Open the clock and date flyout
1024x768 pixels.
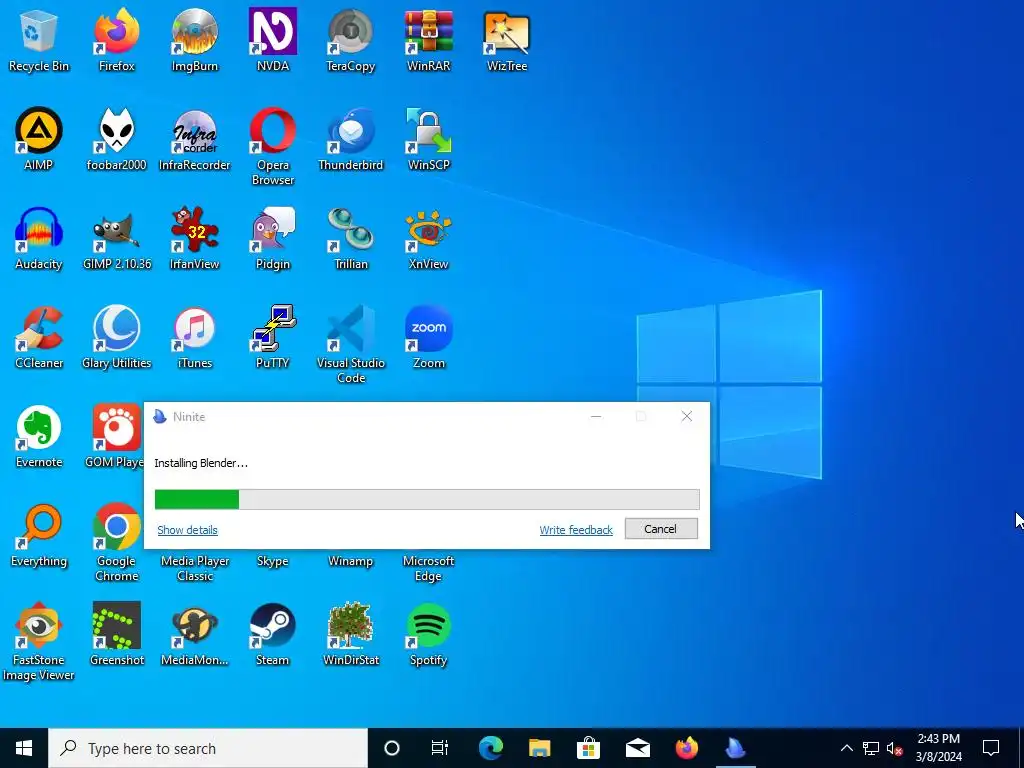pos(938,748)
